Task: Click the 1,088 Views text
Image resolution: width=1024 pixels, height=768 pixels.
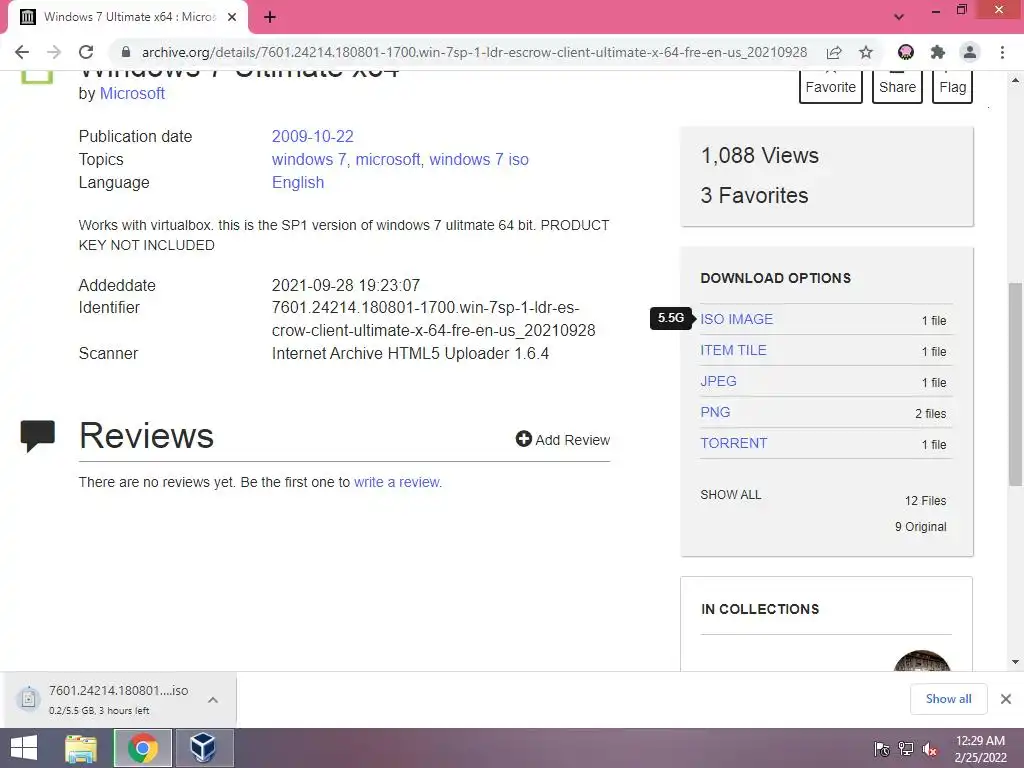Action: 760,155
